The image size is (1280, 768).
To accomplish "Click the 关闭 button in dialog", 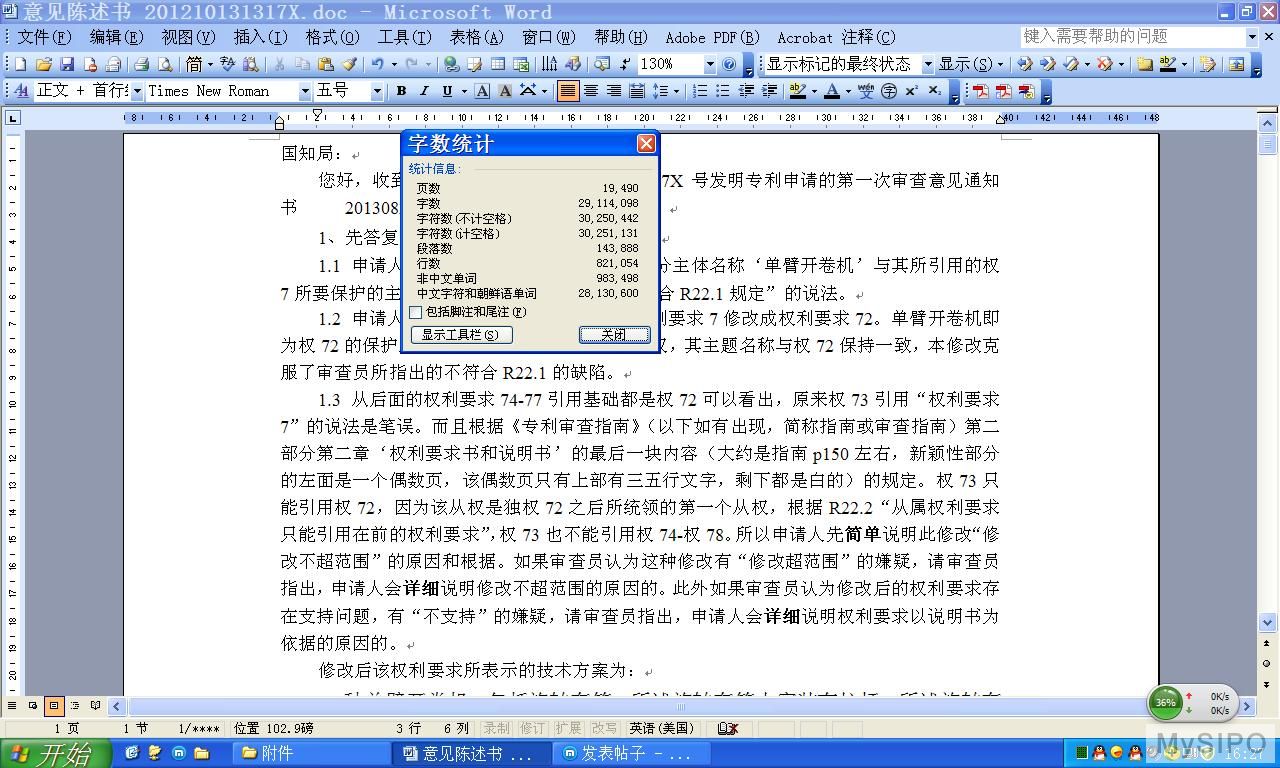I will [614, 334].
